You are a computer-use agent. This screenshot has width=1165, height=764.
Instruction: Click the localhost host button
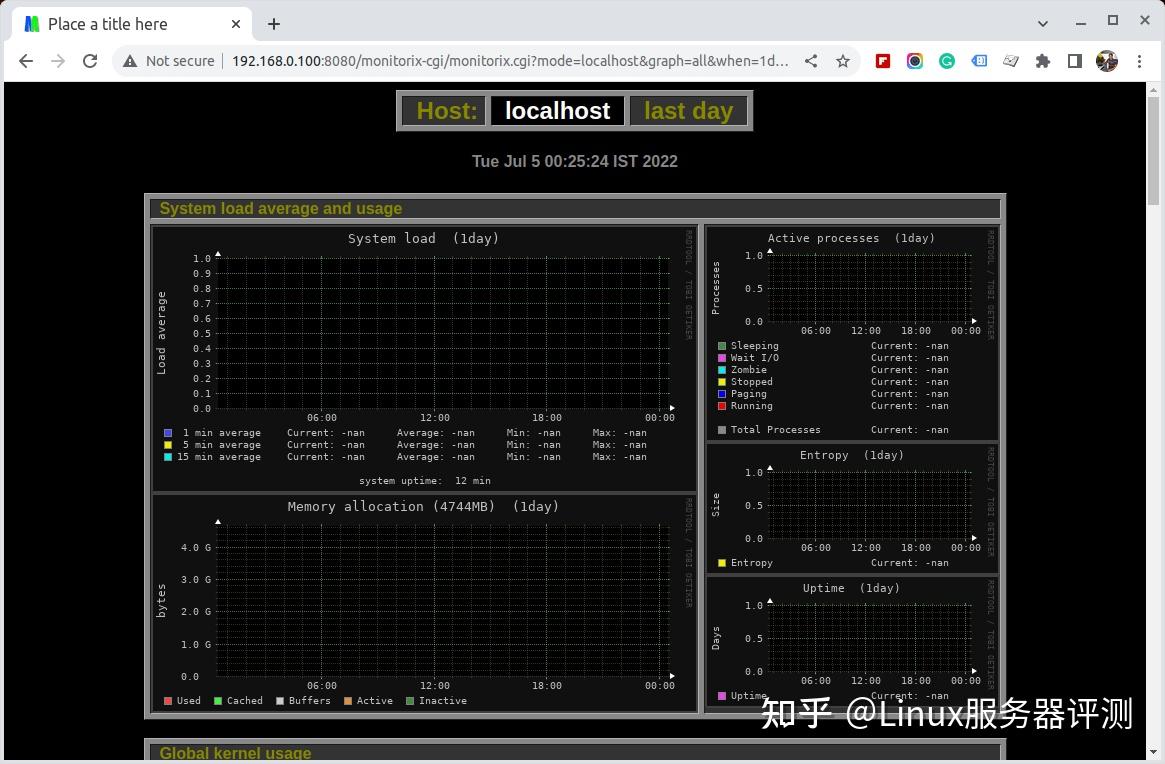557,111
